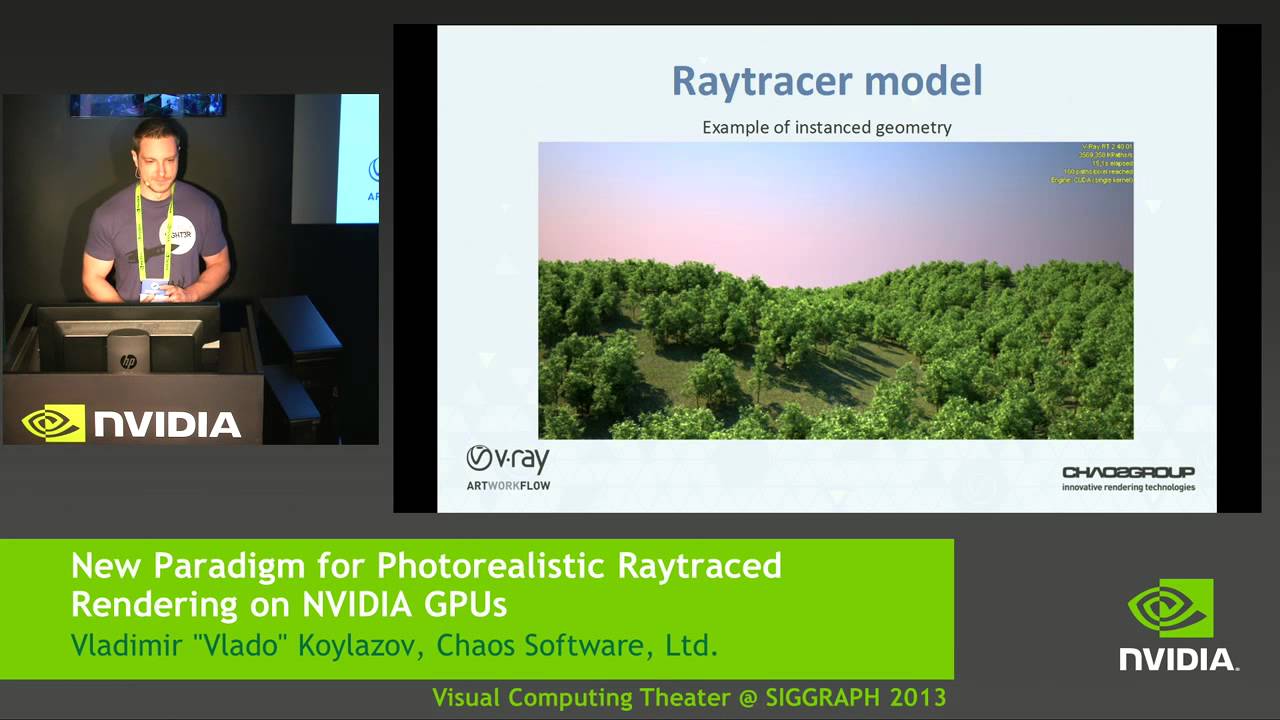The height and width of the screenshot is (720, 1280).
Task: Click the HP logo on the podium monitor
Action: point(128,361)
